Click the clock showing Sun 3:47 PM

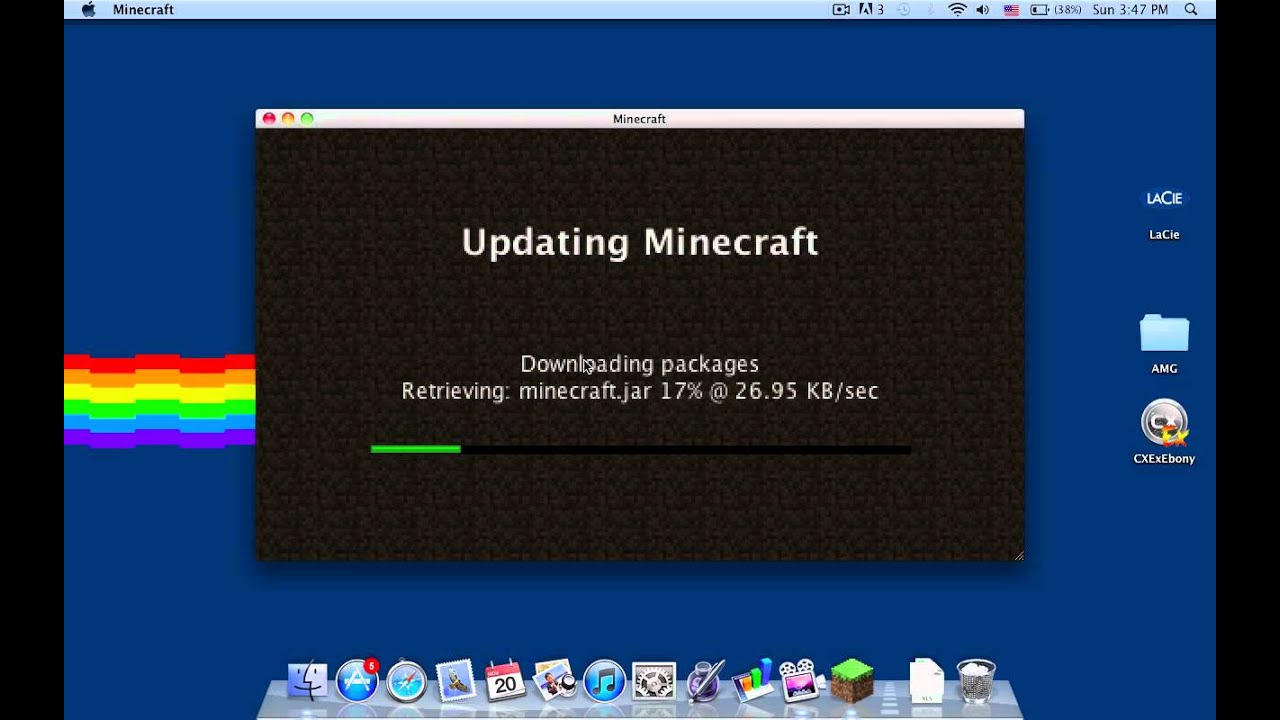(1130, 9)
